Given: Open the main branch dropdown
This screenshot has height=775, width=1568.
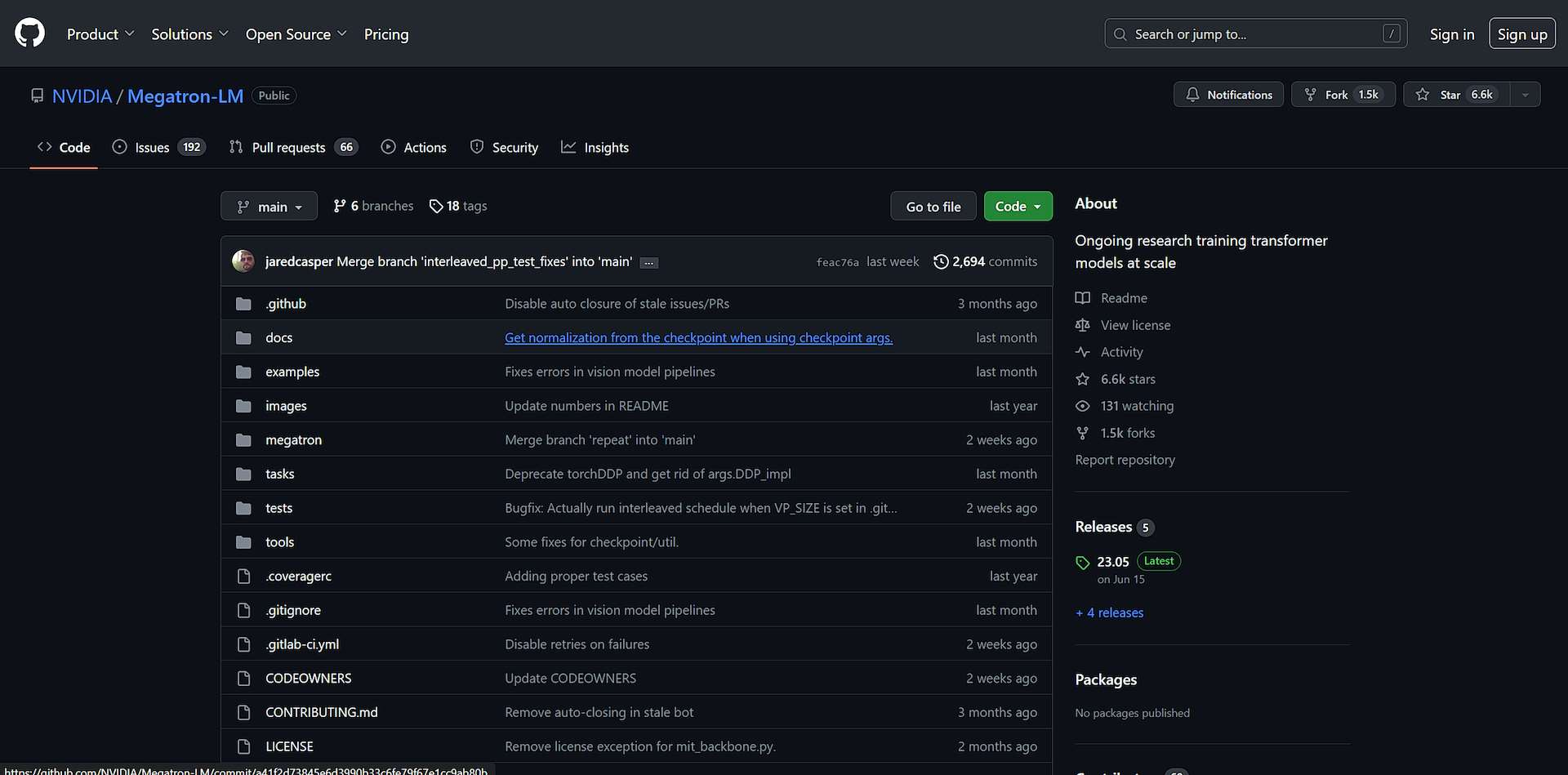Looking at the screenshot, I should (x=269, y=207).
